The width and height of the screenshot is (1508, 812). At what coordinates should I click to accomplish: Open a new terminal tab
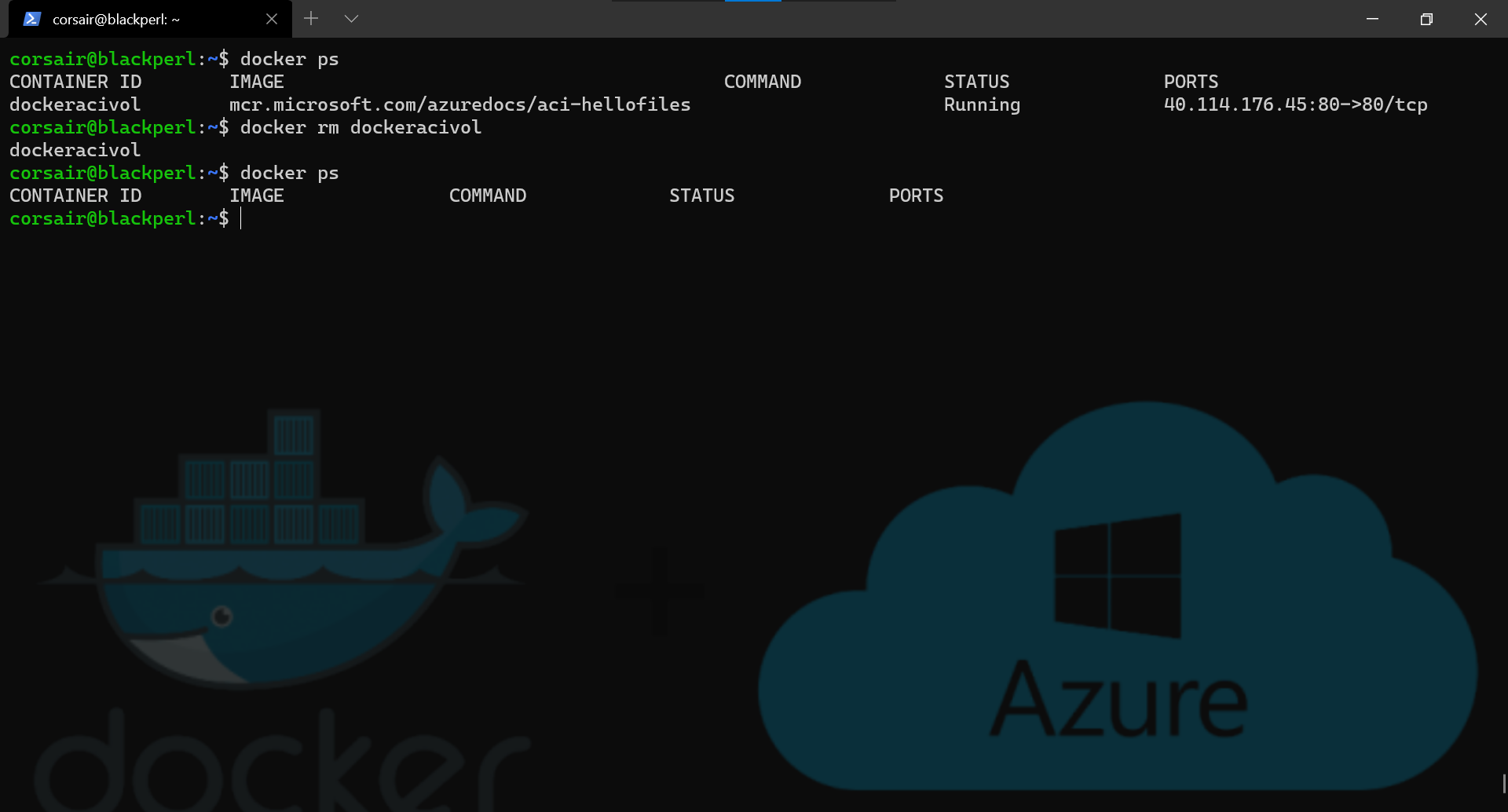click(311, 19)
